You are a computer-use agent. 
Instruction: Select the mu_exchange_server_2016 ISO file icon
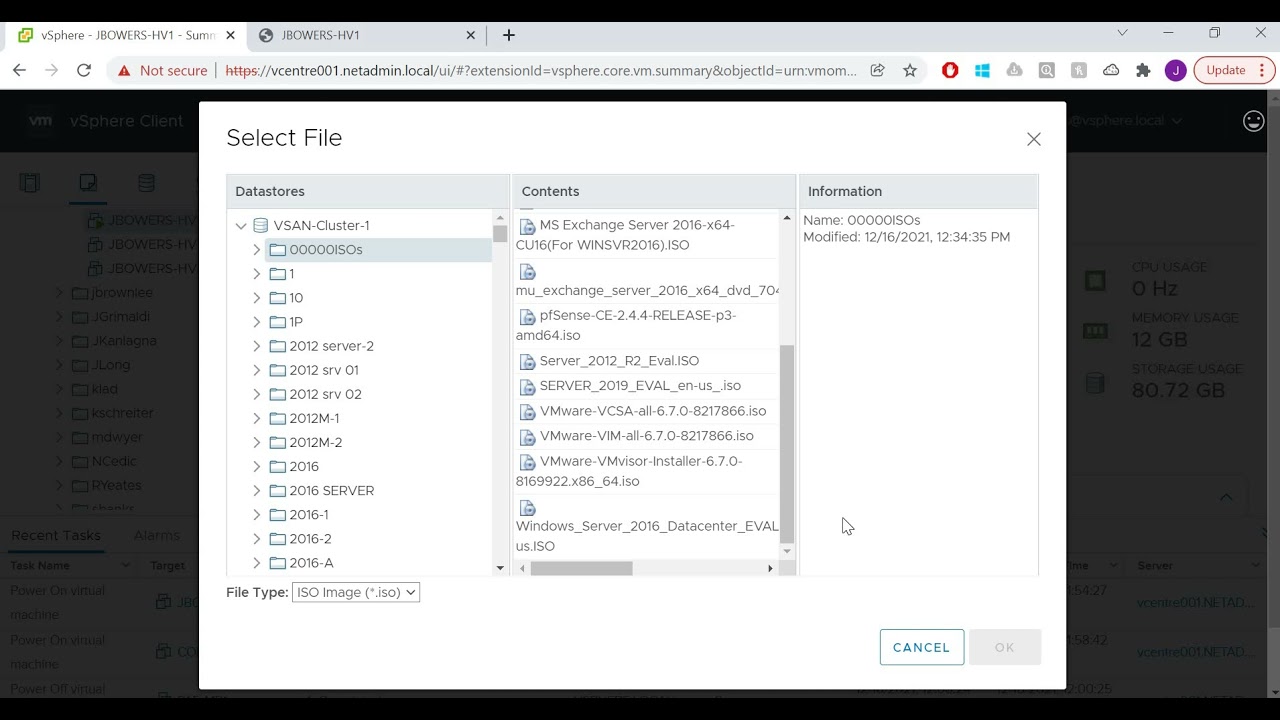(x=527, y=272)
